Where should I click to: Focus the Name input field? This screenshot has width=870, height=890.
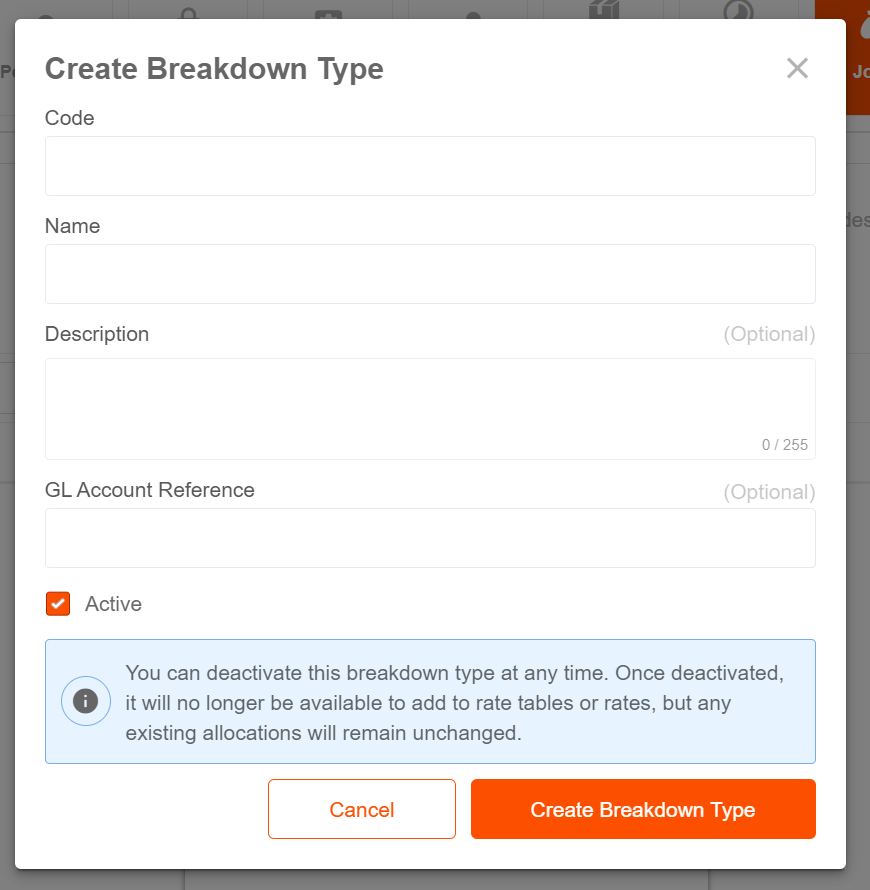[x=430, y=274]
